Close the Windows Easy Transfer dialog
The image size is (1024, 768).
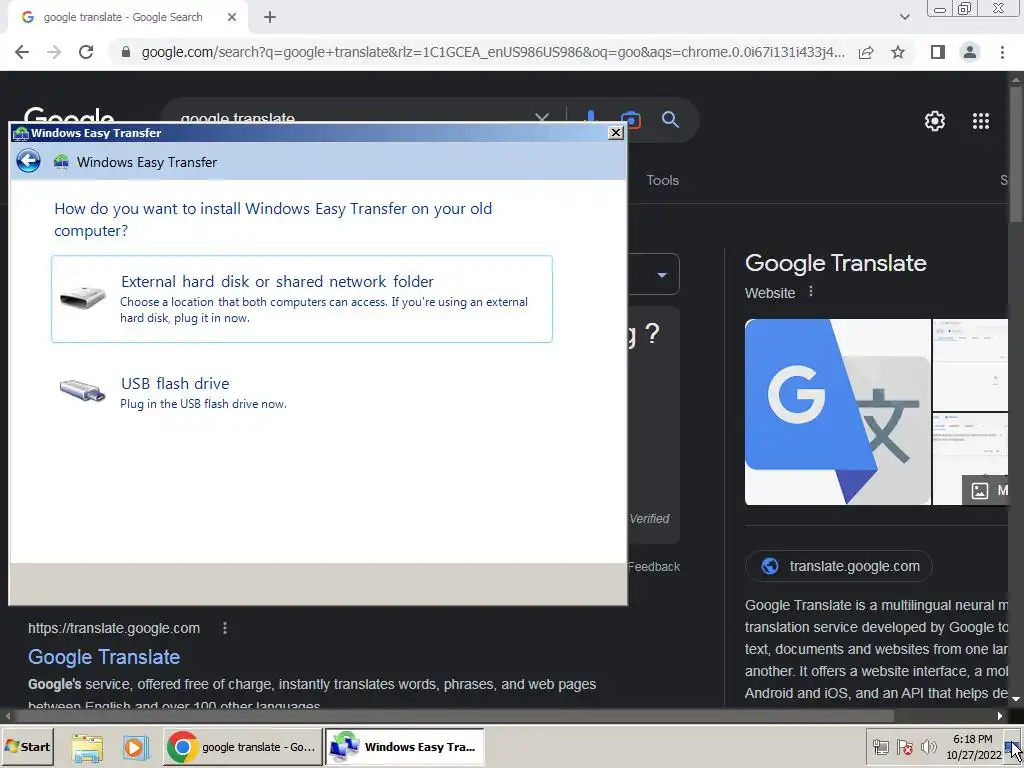coord(615,133)
